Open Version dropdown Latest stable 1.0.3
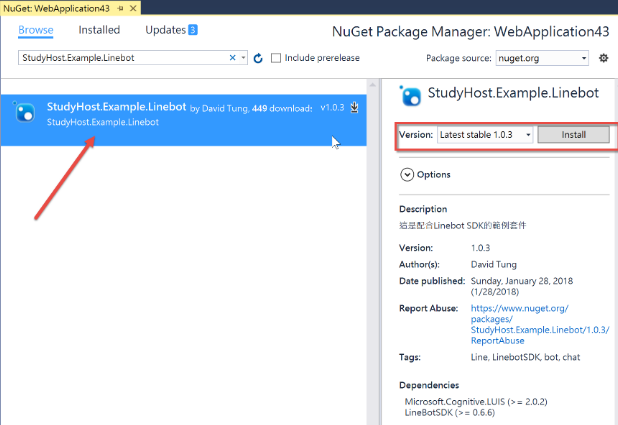Image resolution: width=618 pixels, height=425 pixels. [485, 135]
